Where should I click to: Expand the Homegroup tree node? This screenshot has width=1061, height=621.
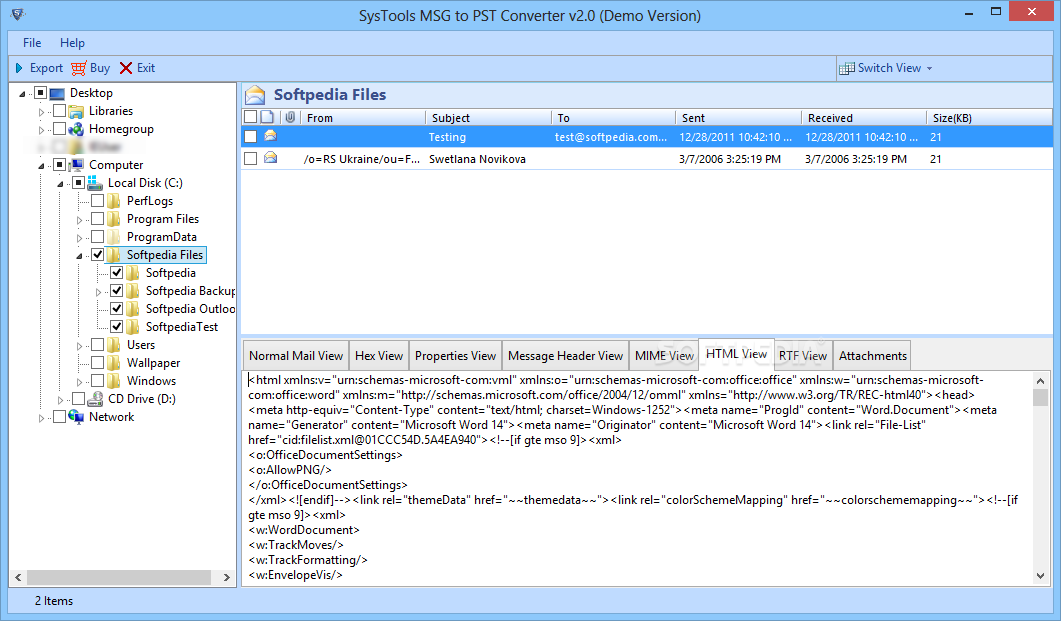pos(41,129)
